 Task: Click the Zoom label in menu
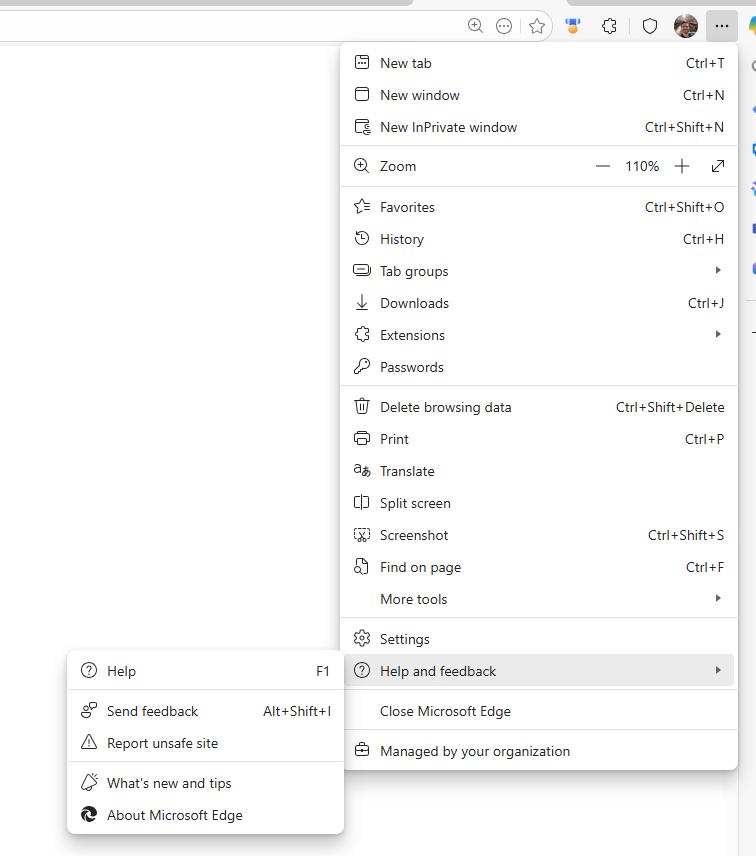click(x=398, y=166)
